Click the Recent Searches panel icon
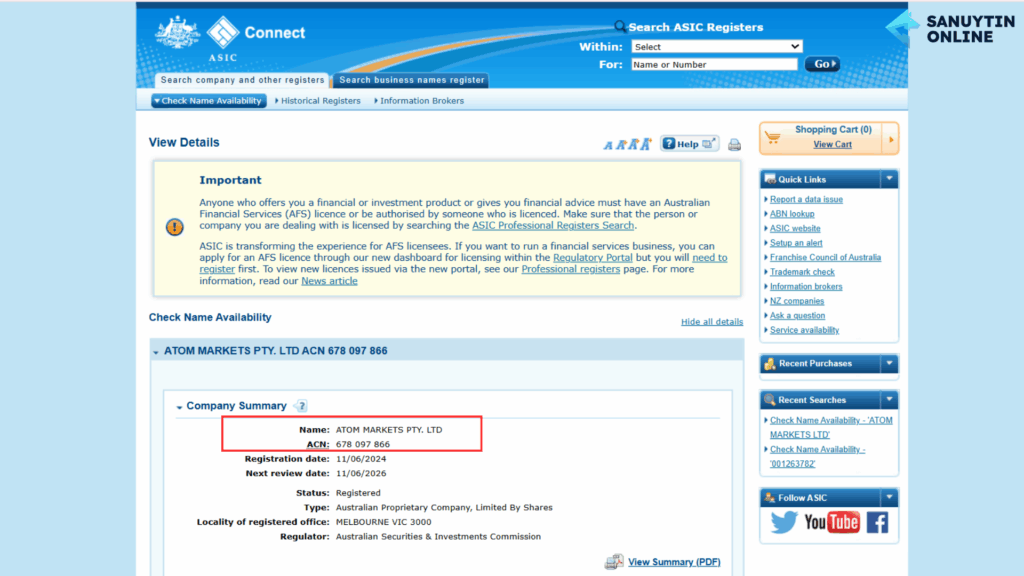 point(770,400)
